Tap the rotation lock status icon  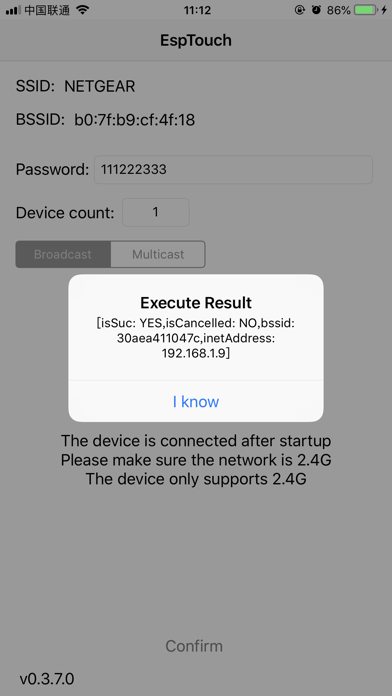tap(301, 10)
